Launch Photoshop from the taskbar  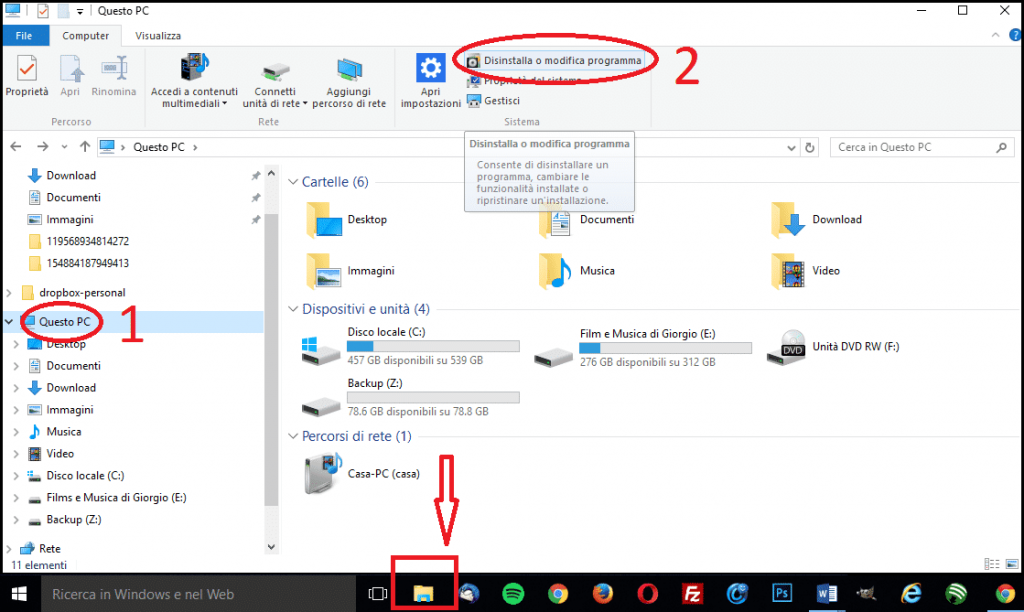pyautogui.click(x=782, y=592)
